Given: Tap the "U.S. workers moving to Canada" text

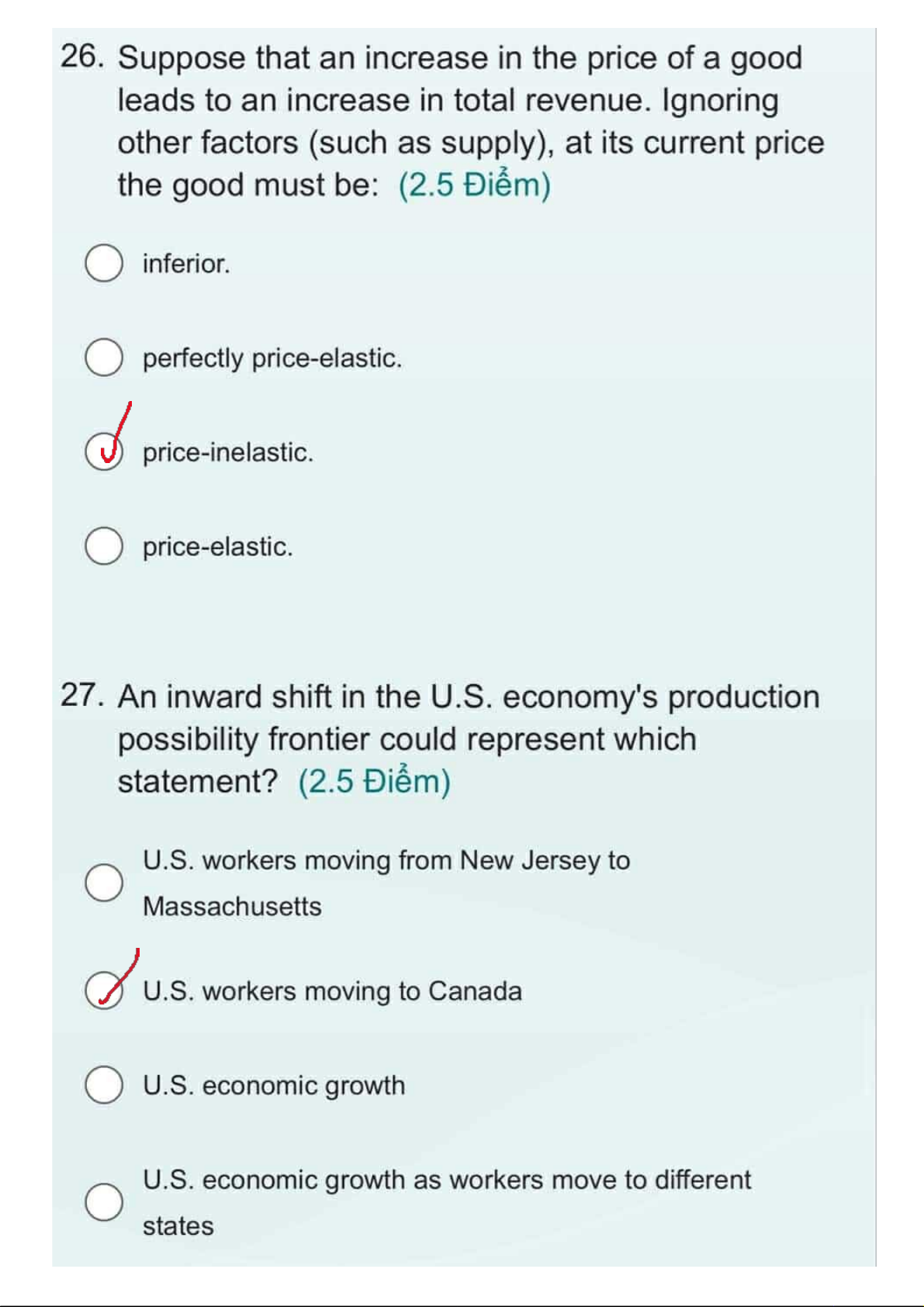Looking at the screenshot, I should tap(332, 991).
